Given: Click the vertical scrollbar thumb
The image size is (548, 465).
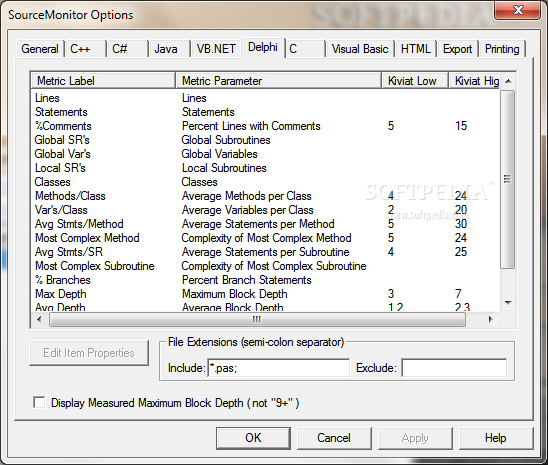Looking at the screenshot, I should pyautogui.click(x=508, y=179).
